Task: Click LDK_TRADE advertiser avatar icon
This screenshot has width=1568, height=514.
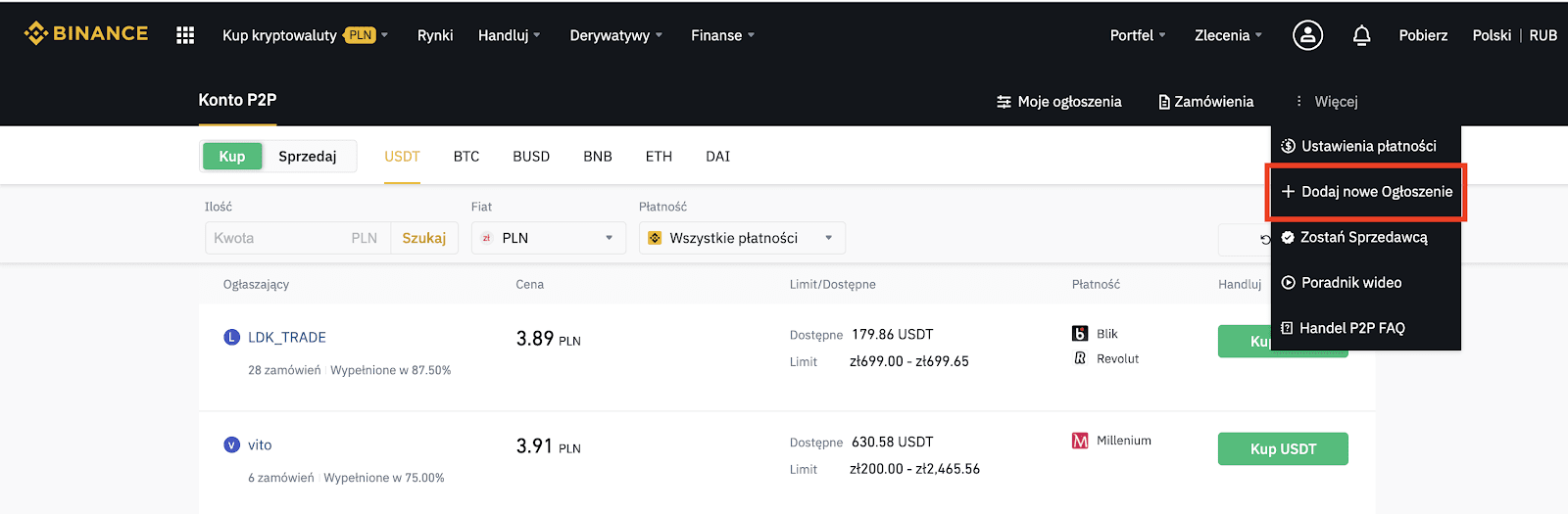Action: (232, 337)
